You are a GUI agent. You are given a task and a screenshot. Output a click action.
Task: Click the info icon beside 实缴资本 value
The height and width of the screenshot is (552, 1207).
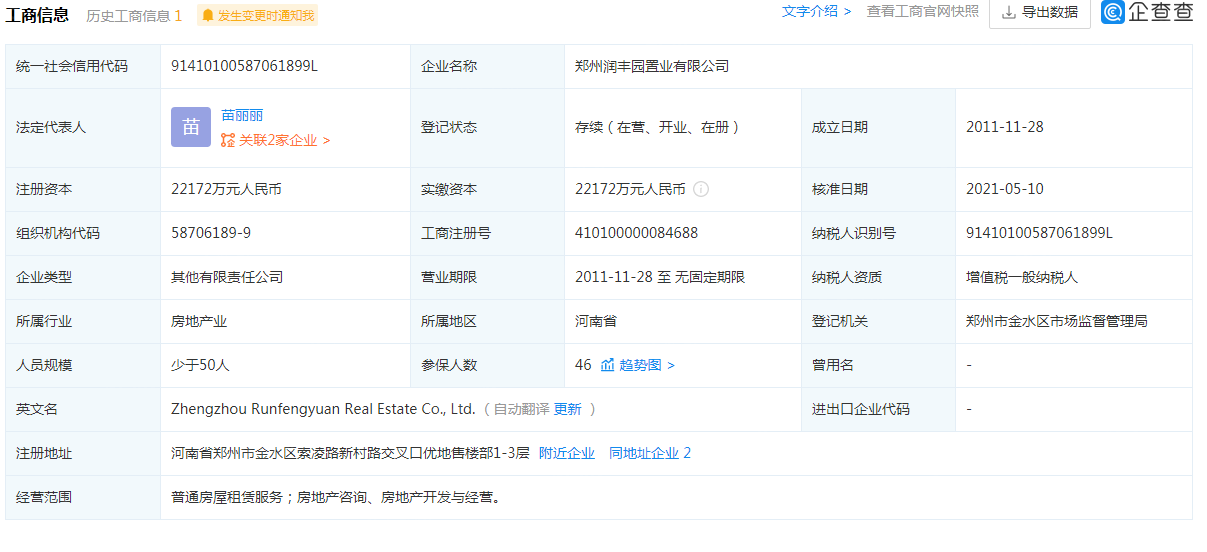click(701, 189)
